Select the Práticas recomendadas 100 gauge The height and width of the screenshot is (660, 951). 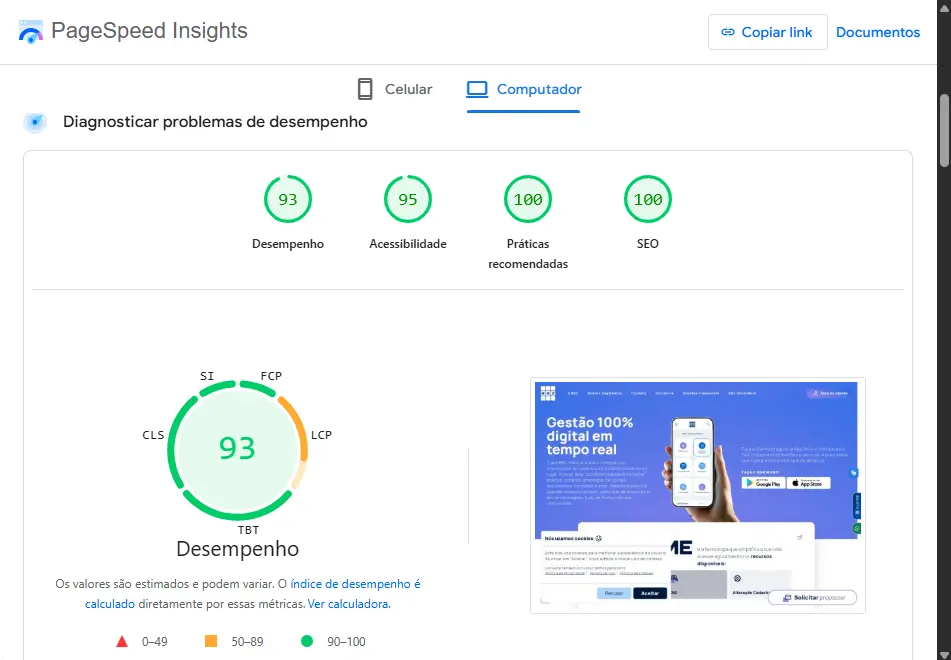[528, 200]
